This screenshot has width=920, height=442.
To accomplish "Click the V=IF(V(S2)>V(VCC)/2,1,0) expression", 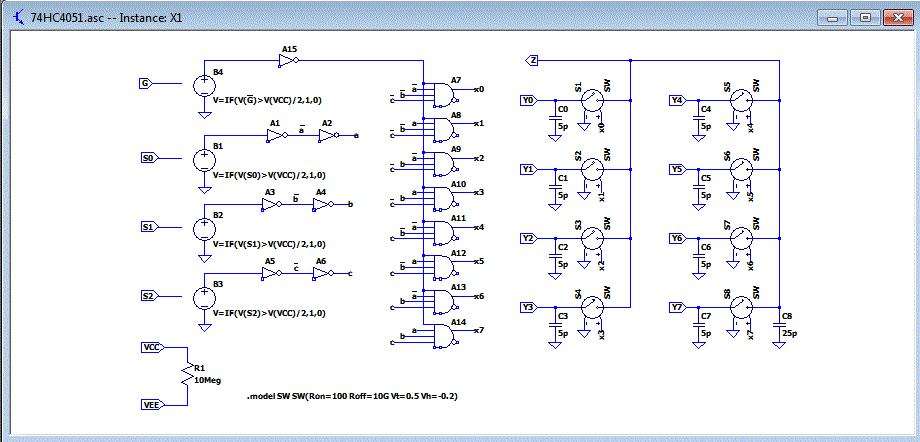I will pyautogui.click(x=269, y=313).
